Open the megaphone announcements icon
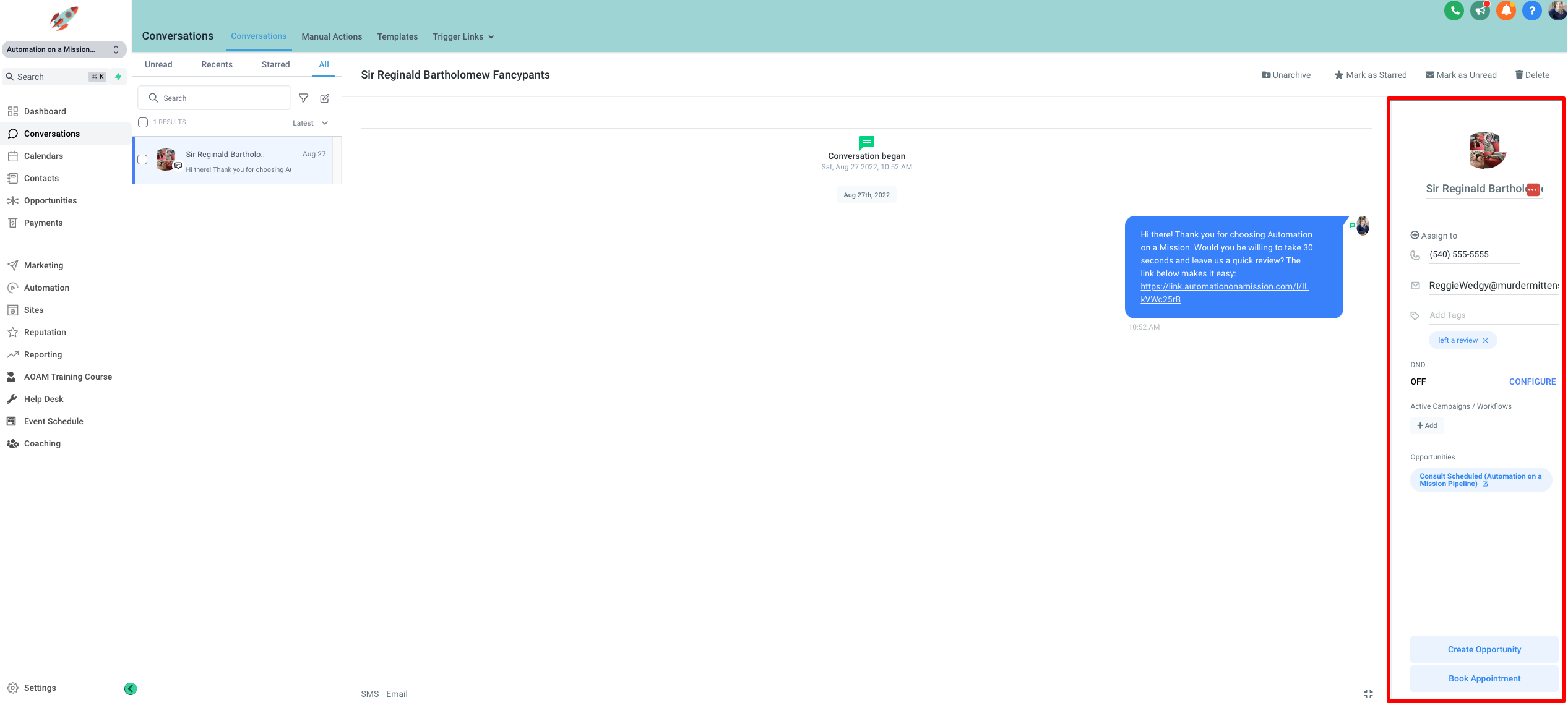Image resolution: width=1568 pixels, height=705 pixels. (1480, 11)
